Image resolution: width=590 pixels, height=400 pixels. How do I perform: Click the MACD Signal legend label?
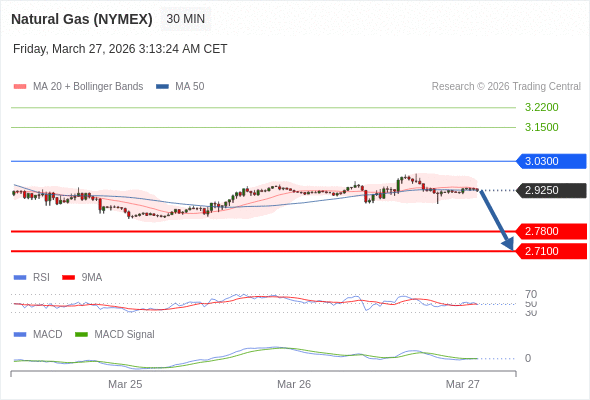pyautogui.click(x=125, y=335)
